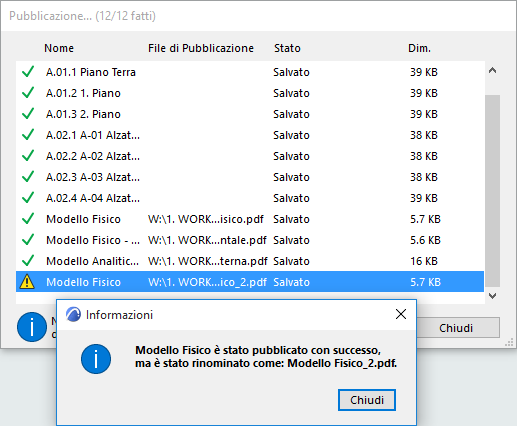Select the A.02.1 A-01 Alzat... row
The height and width of the screenshot is (426, 517).
(250, 135)
